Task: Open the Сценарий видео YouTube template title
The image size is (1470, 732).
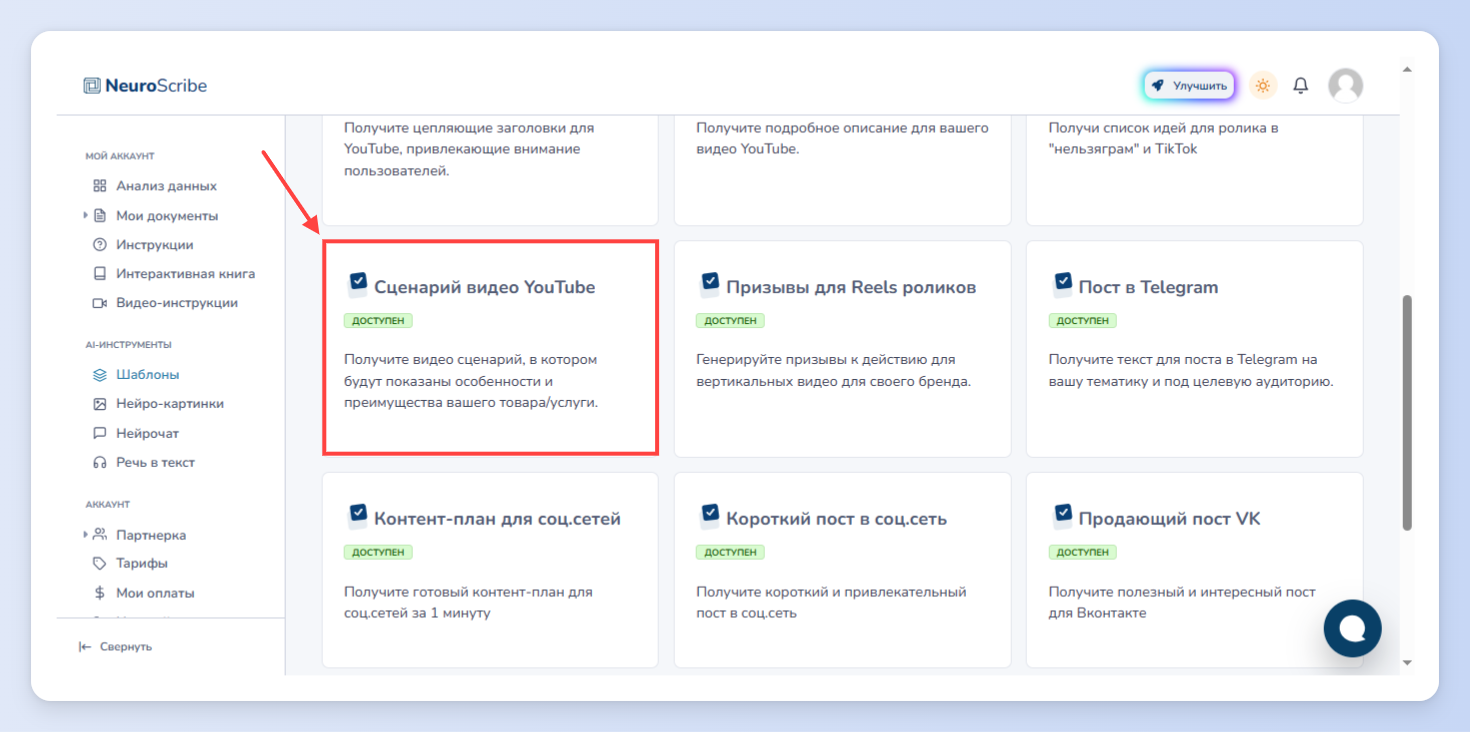Action: [x=484, y=287]
